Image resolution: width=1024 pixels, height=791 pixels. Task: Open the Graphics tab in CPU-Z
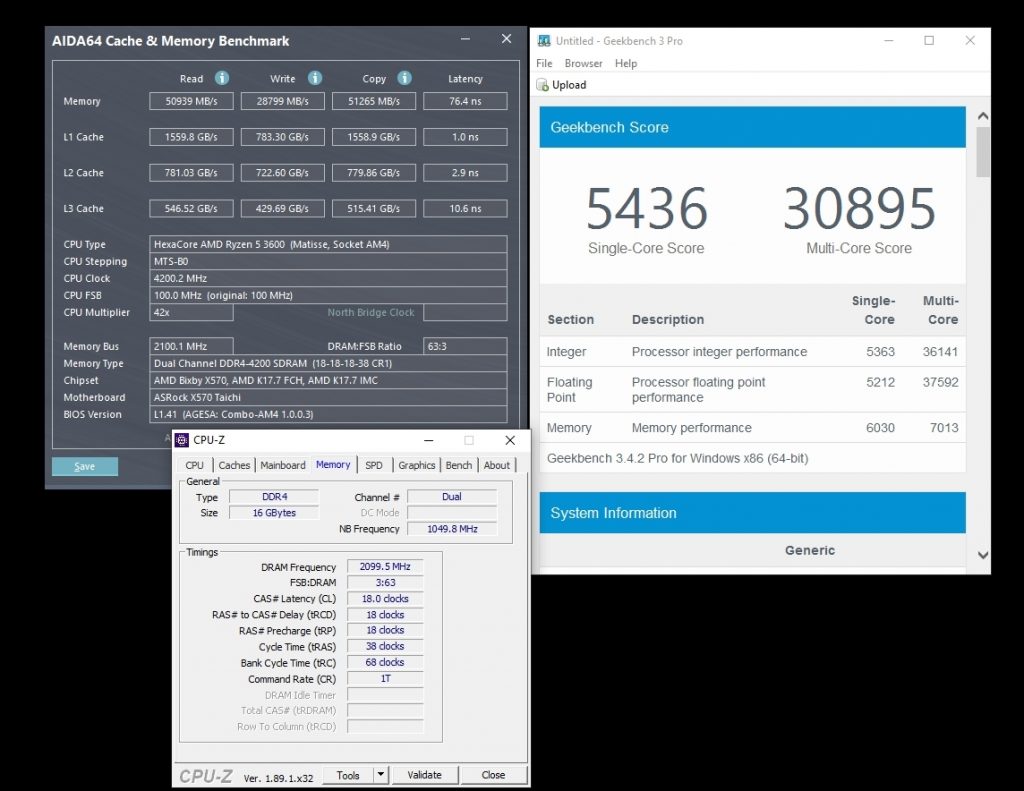(x=417, y=465)
